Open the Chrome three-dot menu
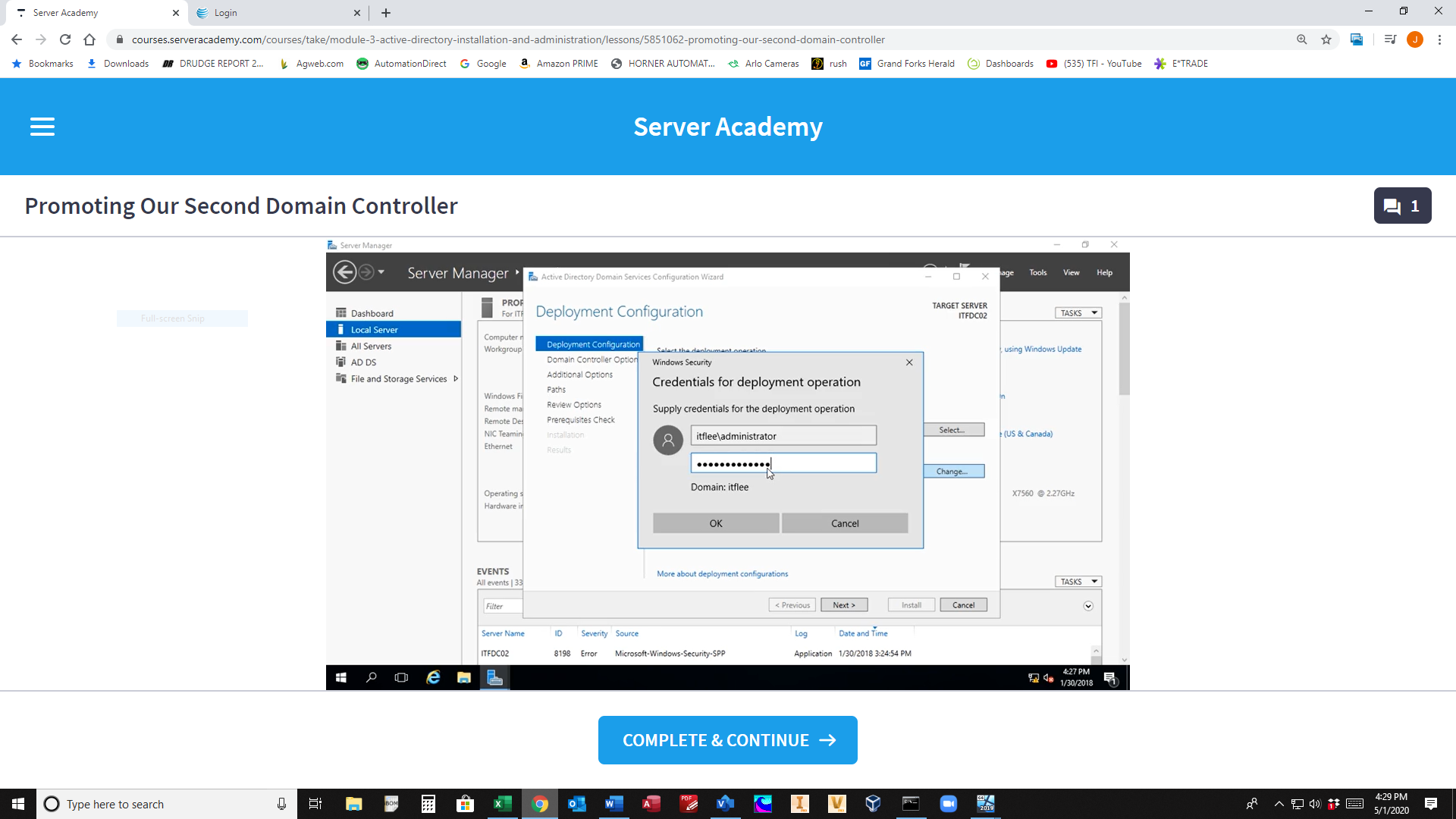Image resolution: width=1456 pixels, height=819 pixels. (x=1439, y=39)
